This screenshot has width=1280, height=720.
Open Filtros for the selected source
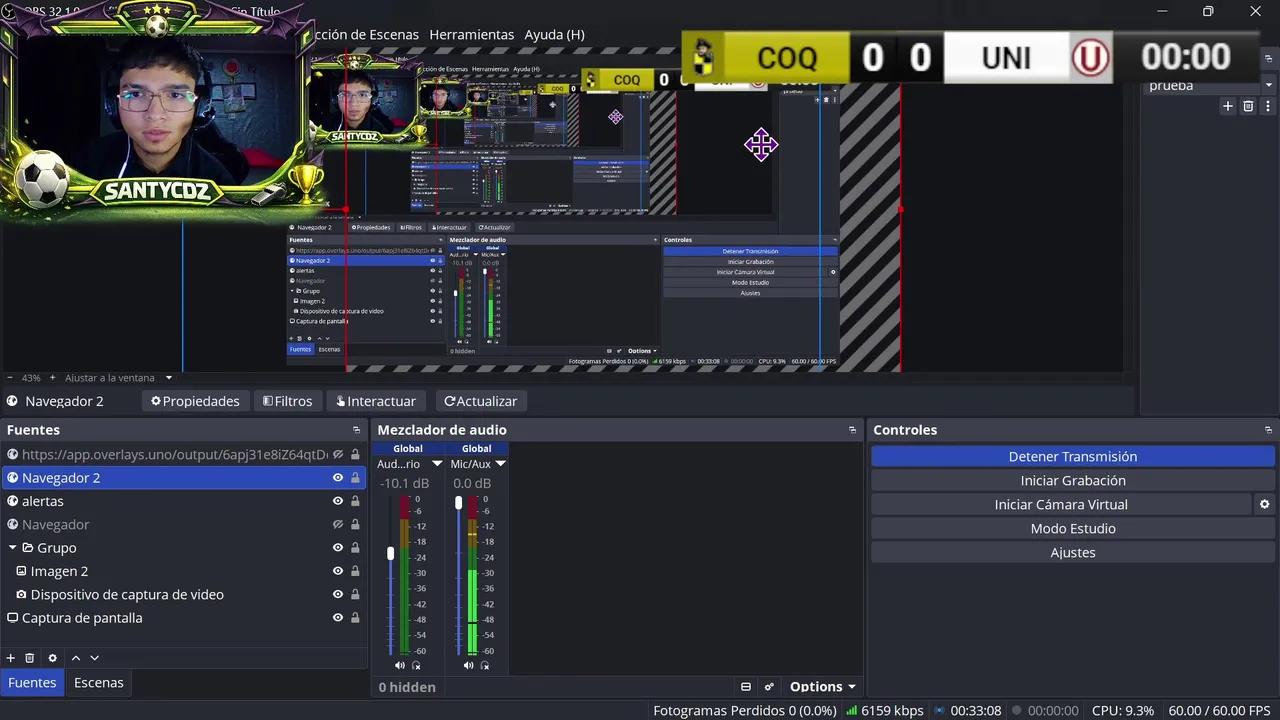[x=287, y=401]
